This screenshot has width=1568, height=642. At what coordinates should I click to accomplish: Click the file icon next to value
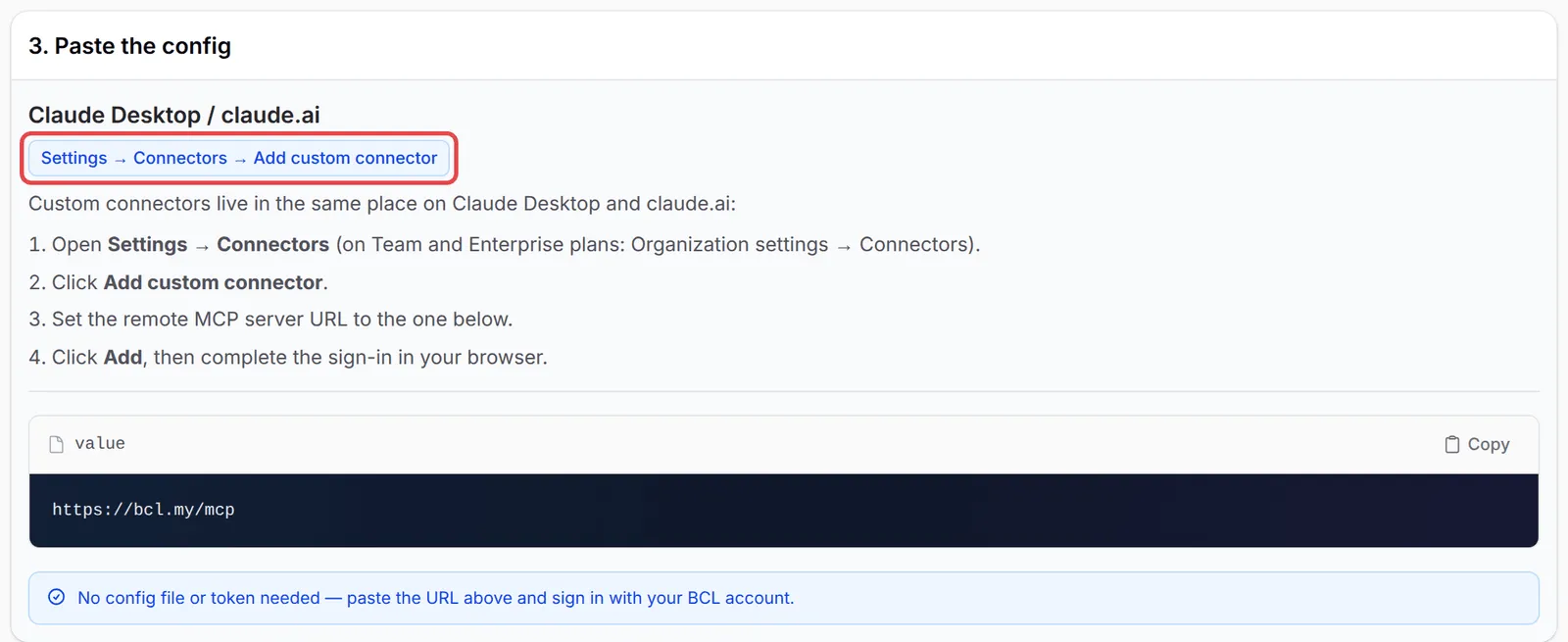tap(57, 444)
